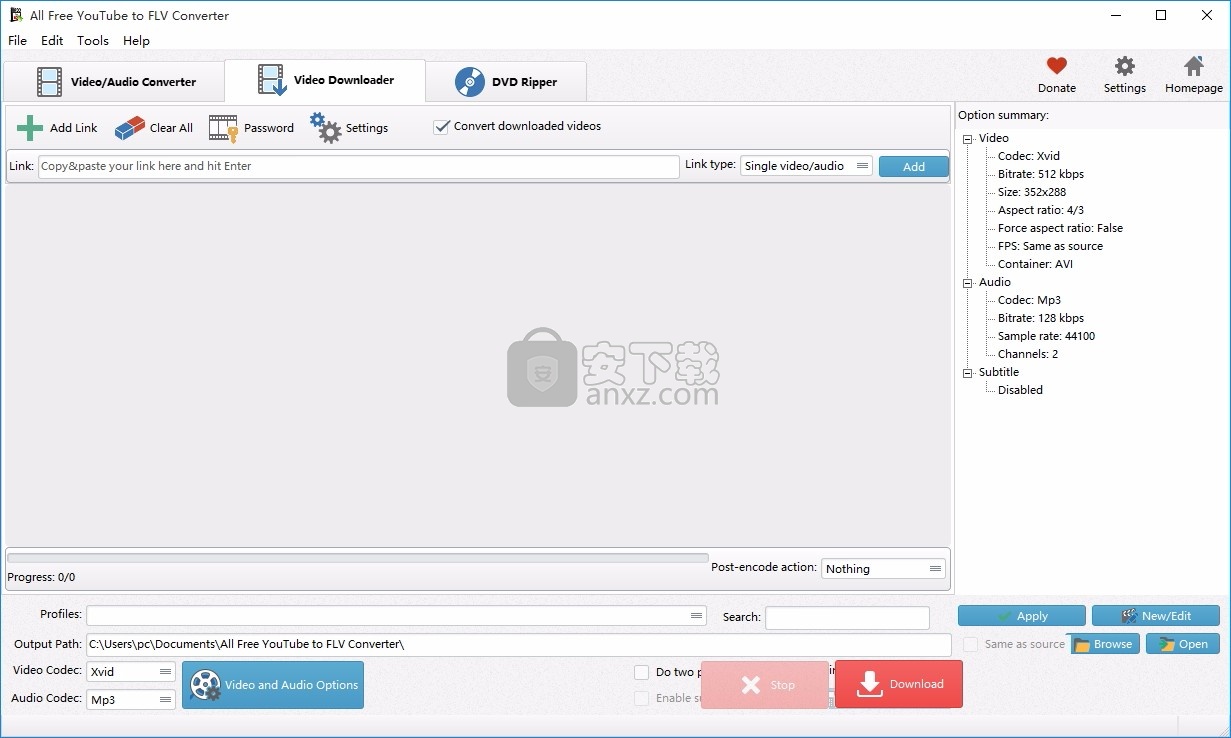This screenshot has width=1231, height=738.
Task: Select Codec: Xvid in option summary
Action: point(1029,156)
